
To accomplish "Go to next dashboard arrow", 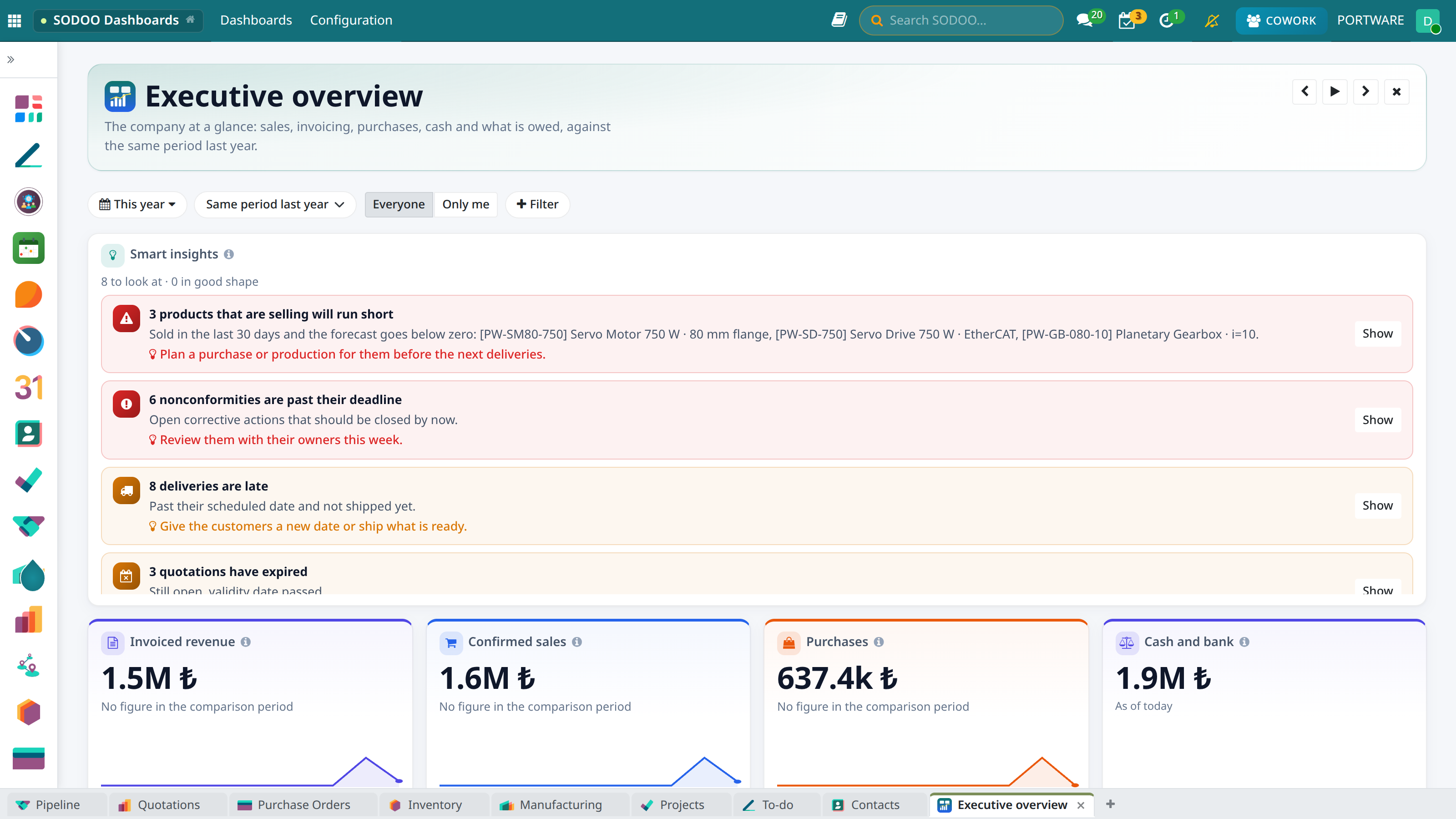I will [x=1365, y=91].
